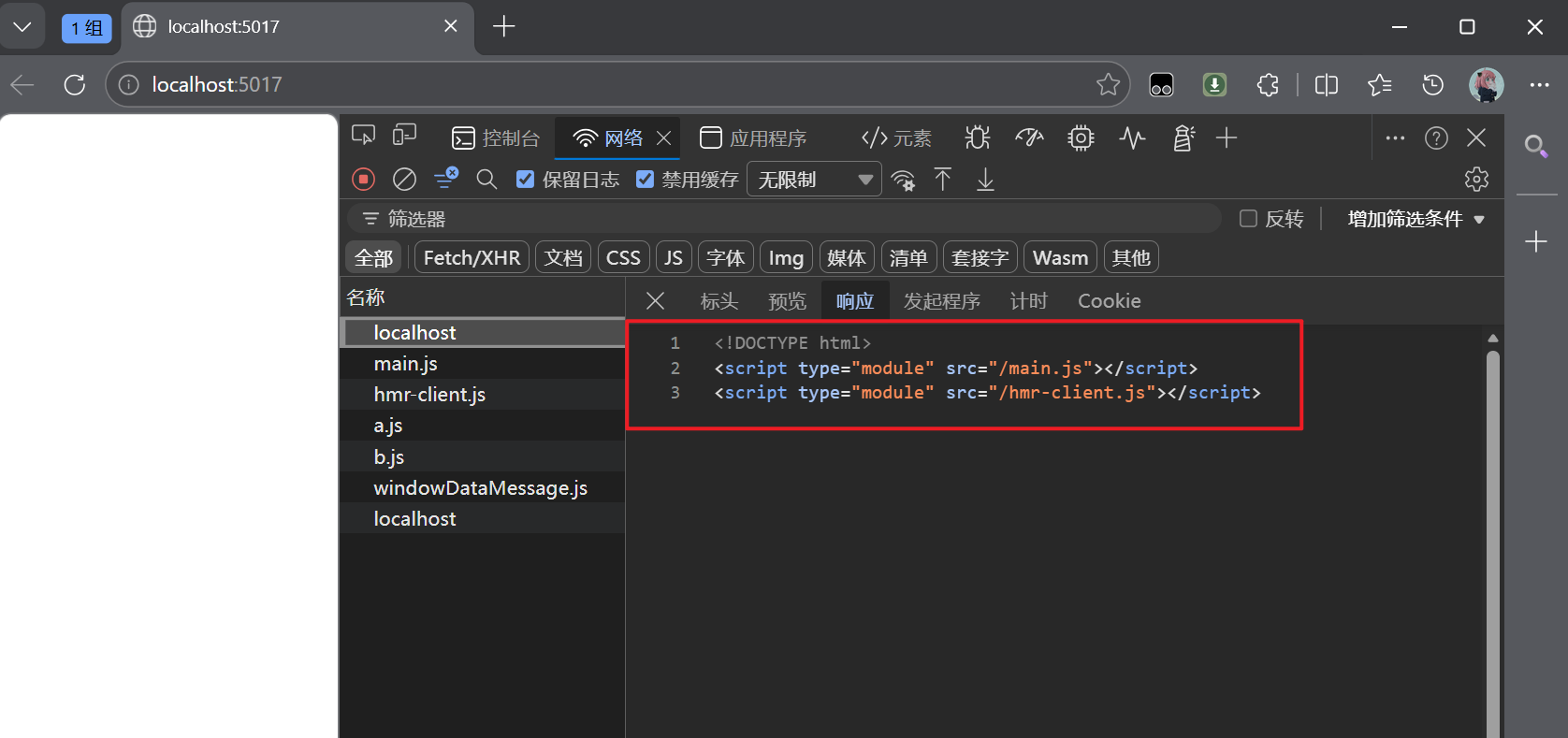The image size is (1568, 738).
Task: Open the Cookie tab
Action: 1110,301
